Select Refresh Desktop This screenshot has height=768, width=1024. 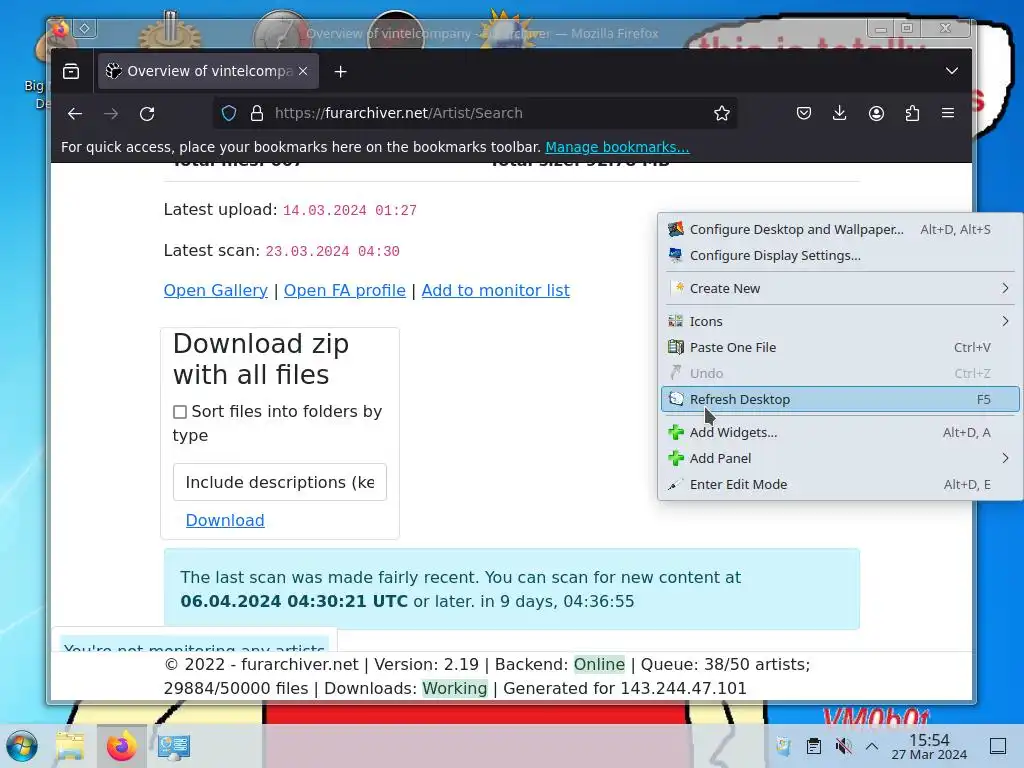click(840, 399)
